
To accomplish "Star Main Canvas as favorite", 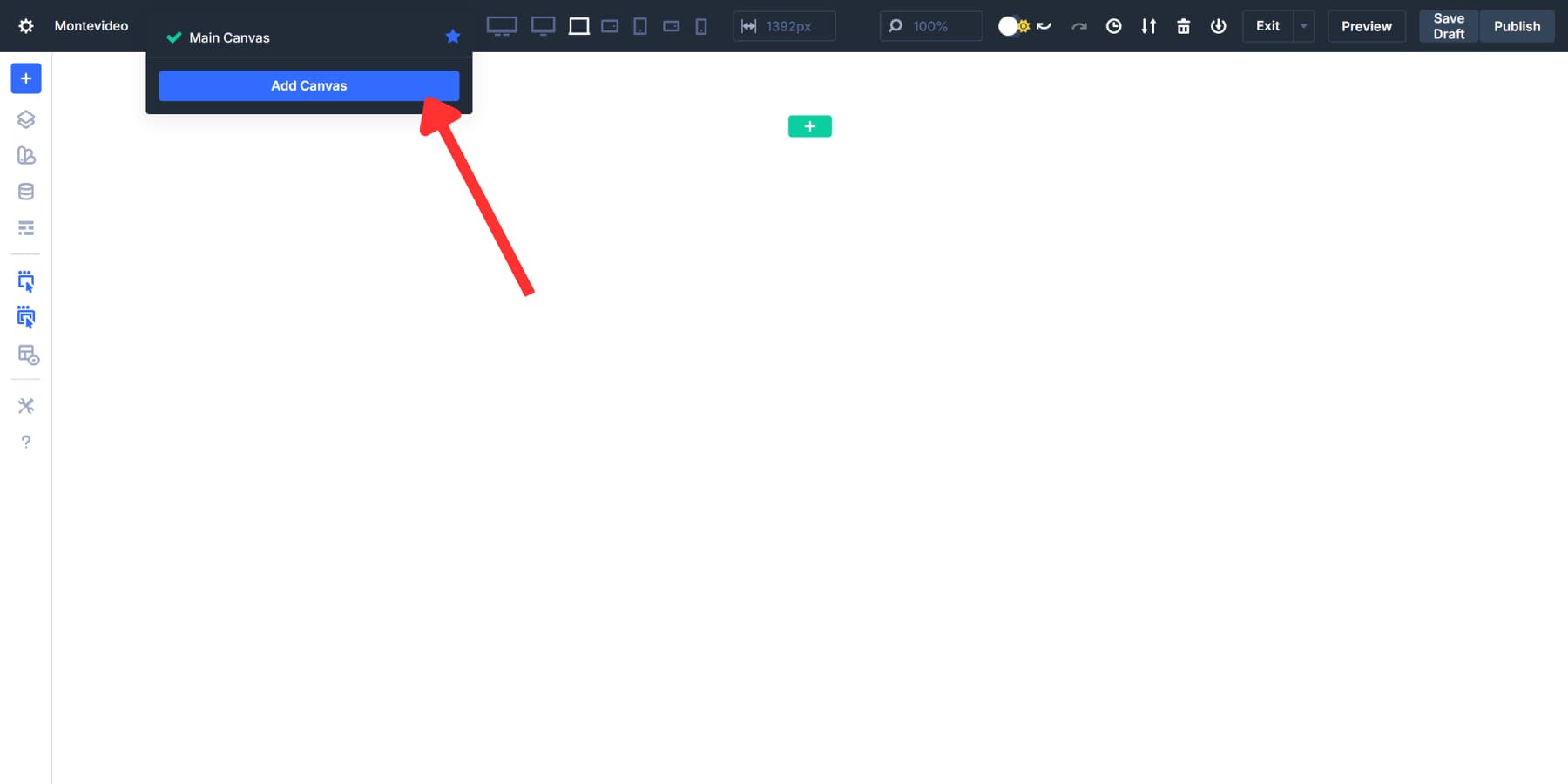I will (453, 37).
